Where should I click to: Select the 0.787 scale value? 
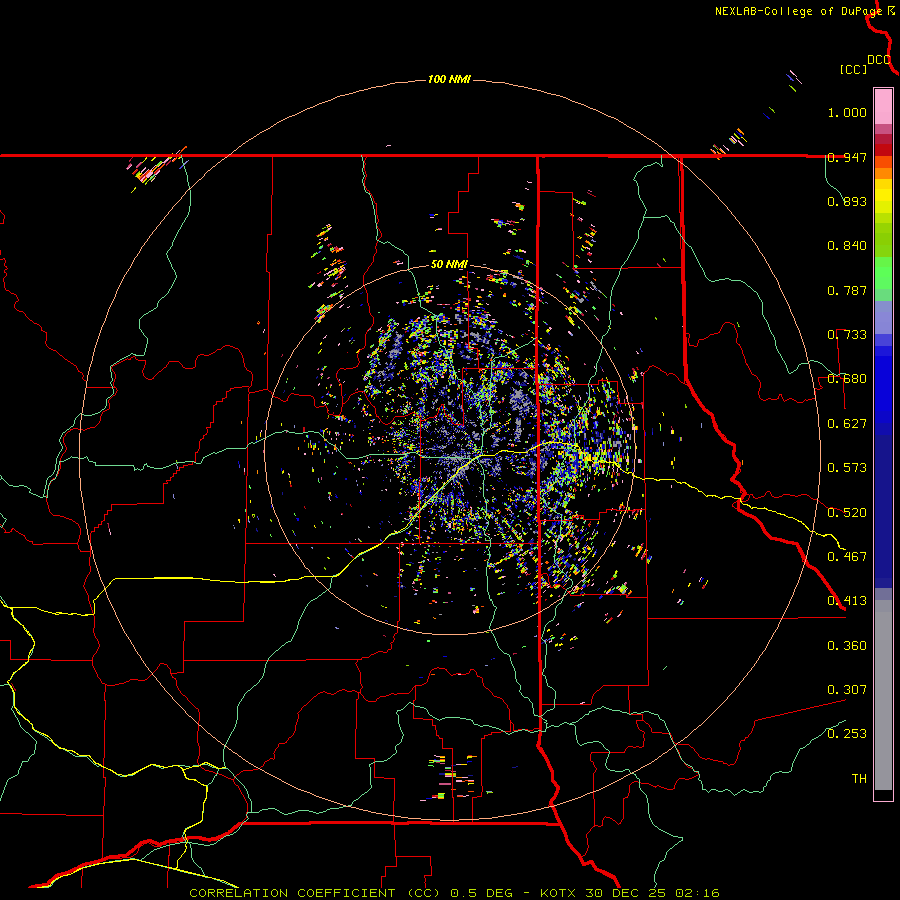pyautogui.click(x=847, y=290)
